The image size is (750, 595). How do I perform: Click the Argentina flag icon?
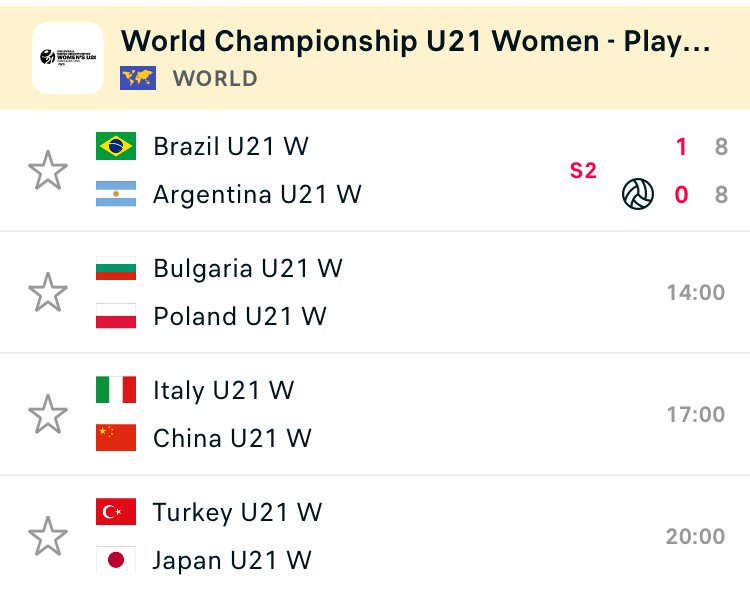(x=116, y=194)
